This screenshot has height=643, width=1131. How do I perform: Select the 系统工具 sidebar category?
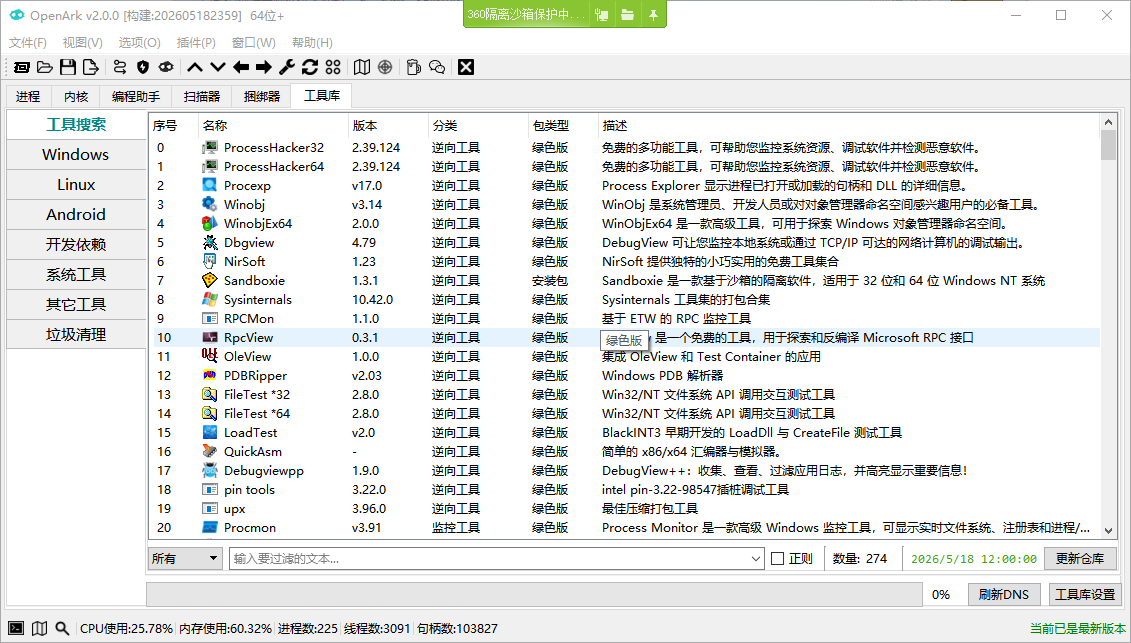point(76,274)
